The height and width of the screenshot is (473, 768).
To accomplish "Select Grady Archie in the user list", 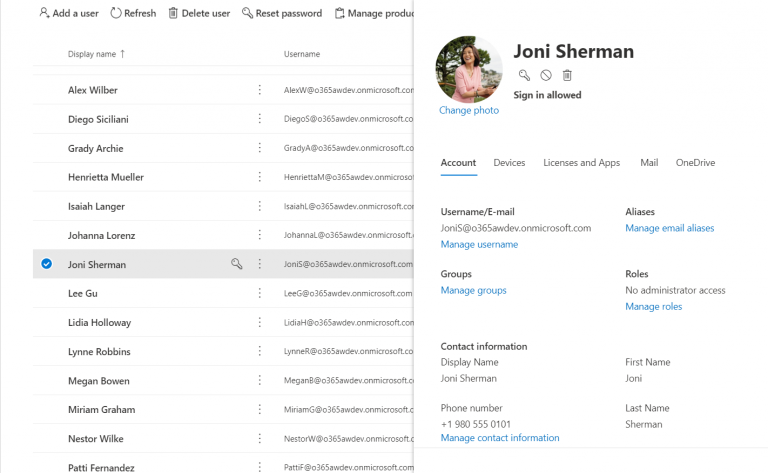I will coord(96,148).
